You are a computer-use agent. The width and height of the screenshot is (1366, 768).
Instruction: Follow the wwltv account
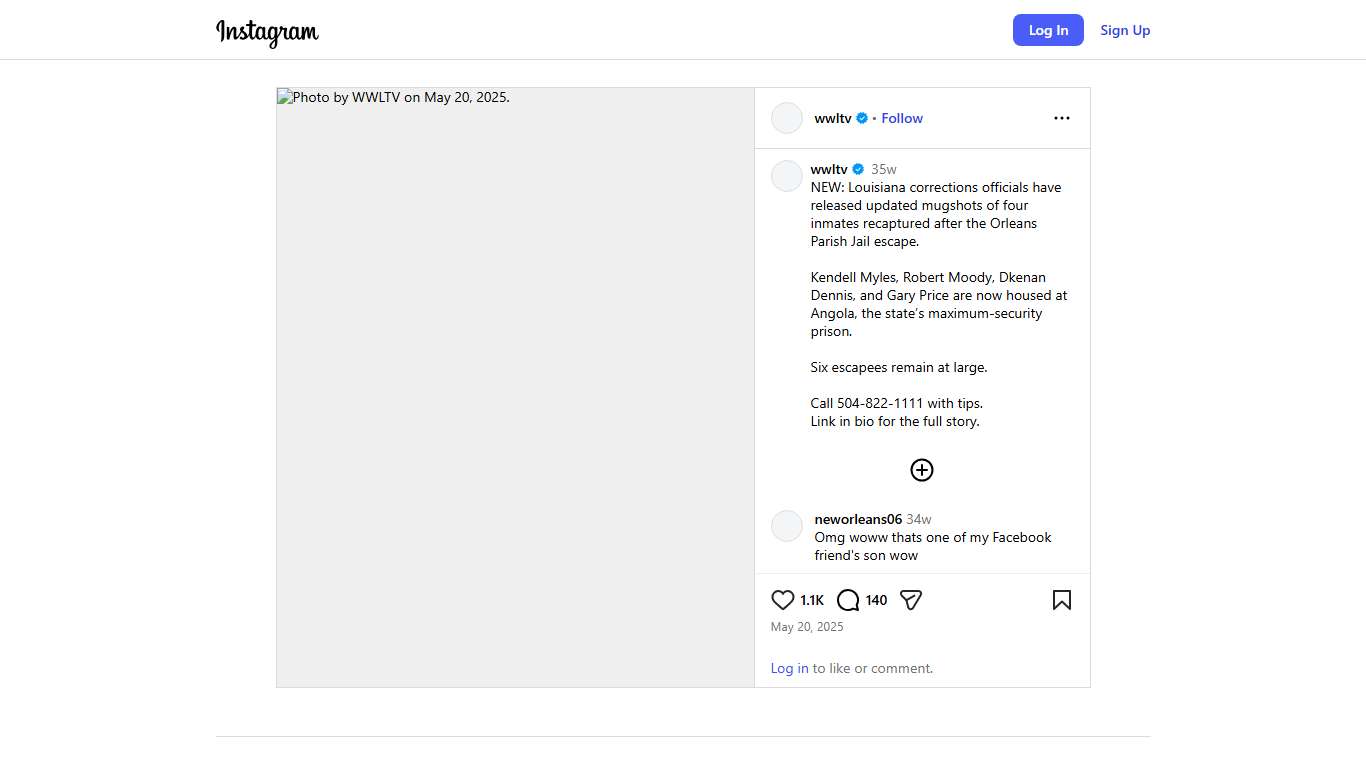click(x=901, y=118)
